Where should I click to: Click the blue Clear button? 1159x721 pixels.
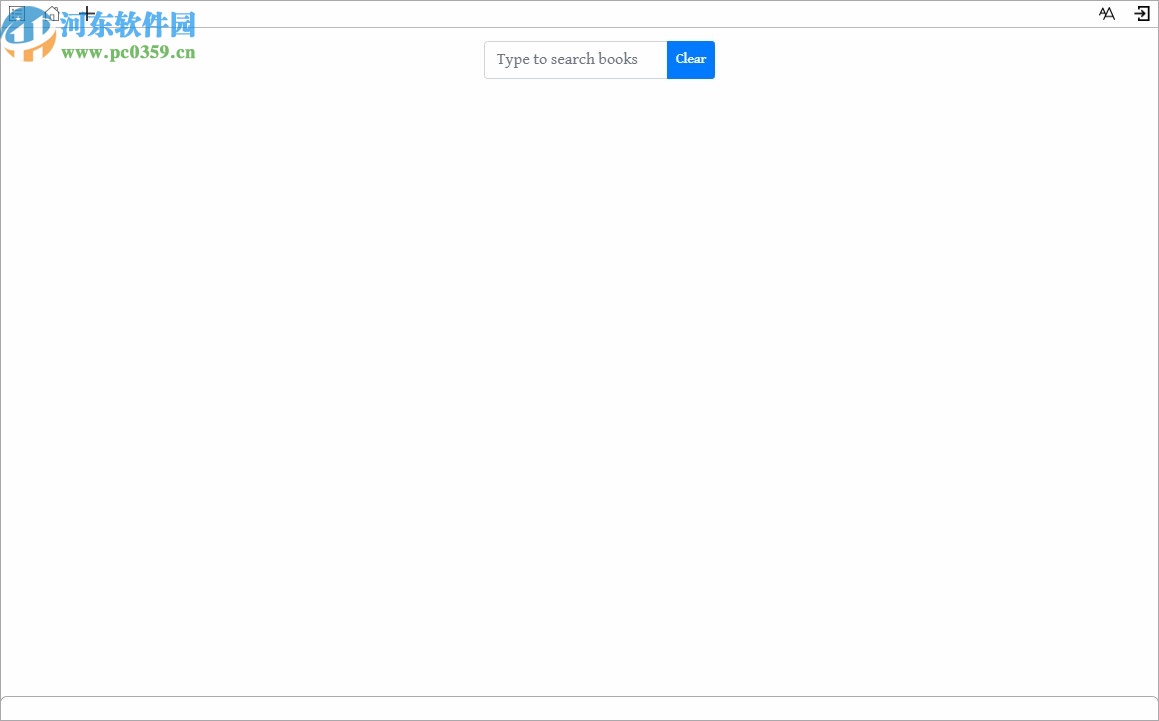click(x=690, y=59)
